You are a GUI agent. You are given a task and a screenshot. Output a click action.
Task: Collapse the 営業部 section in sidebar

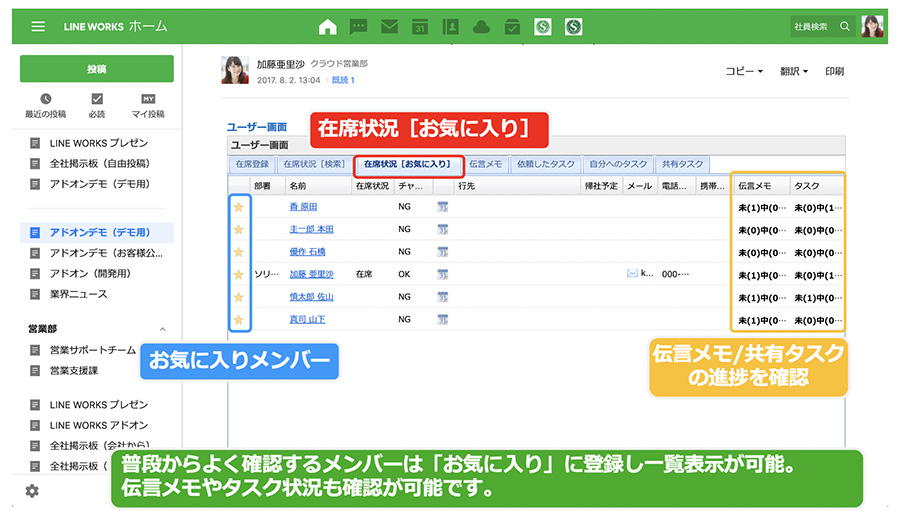click(x=163, y=328)
